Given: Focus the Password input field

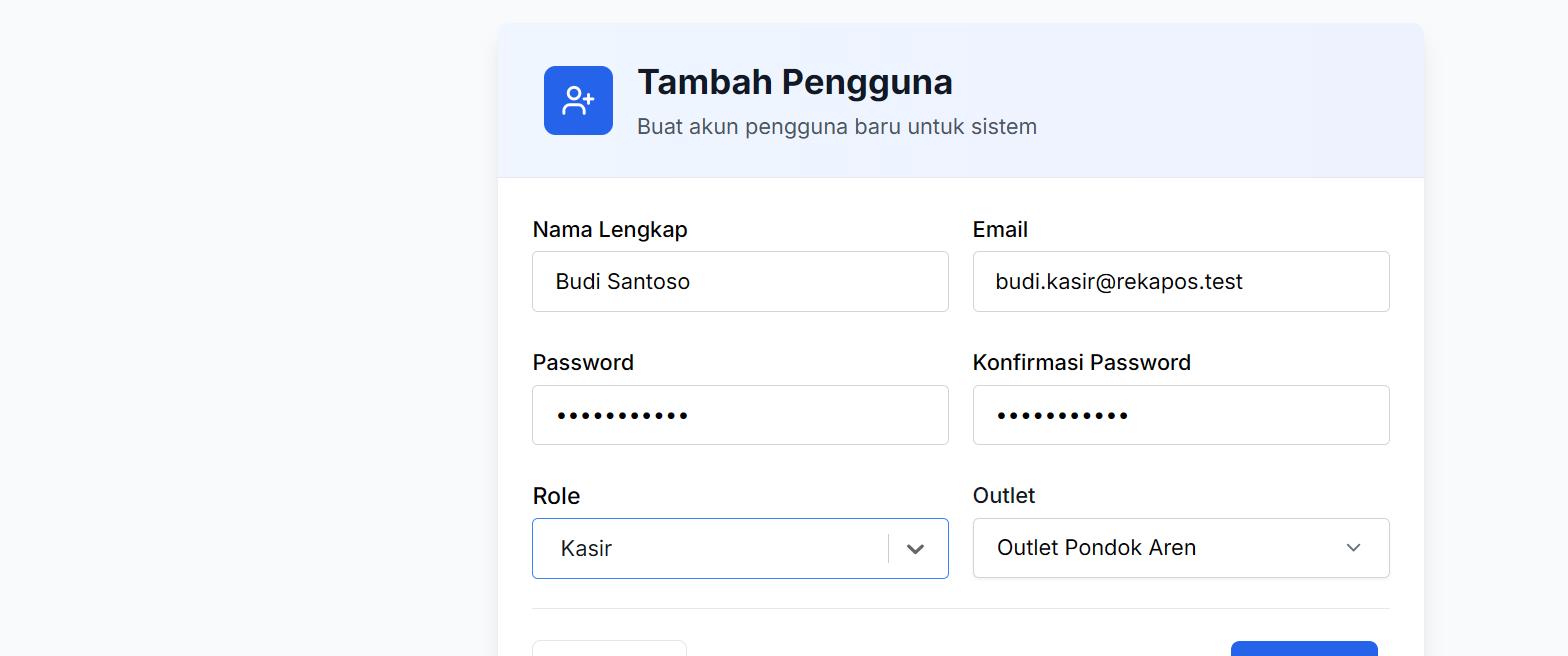Looking at the screenshot, I should (740, 415).
